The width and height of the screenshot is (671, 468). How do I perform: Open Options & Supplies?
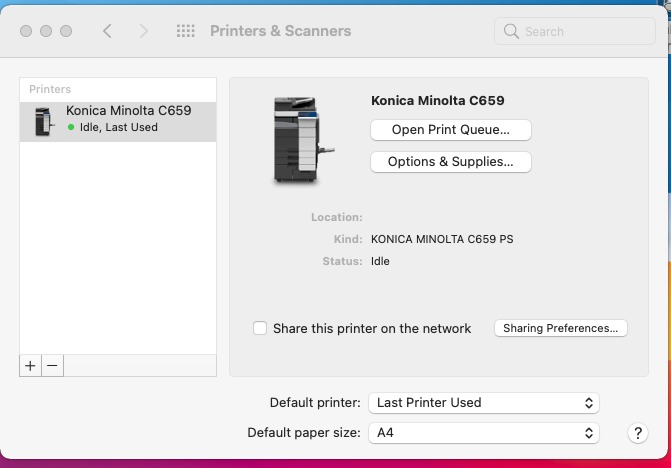point(450,161)
